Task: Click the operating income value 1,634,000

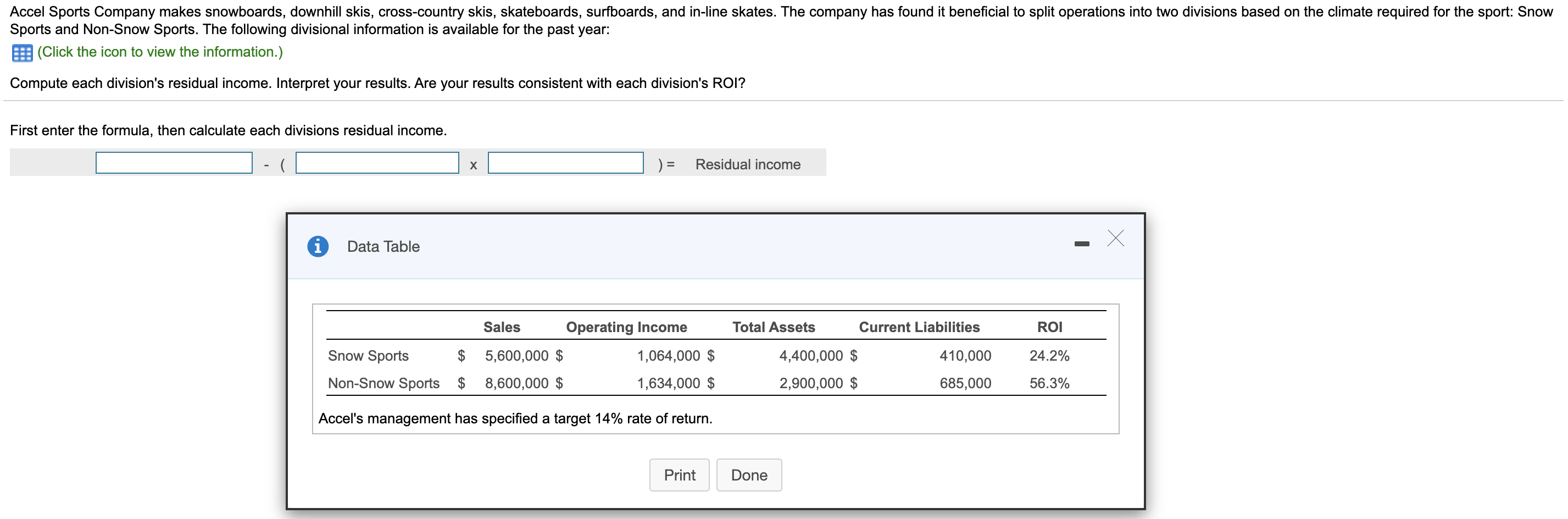Action: (668, 383)
